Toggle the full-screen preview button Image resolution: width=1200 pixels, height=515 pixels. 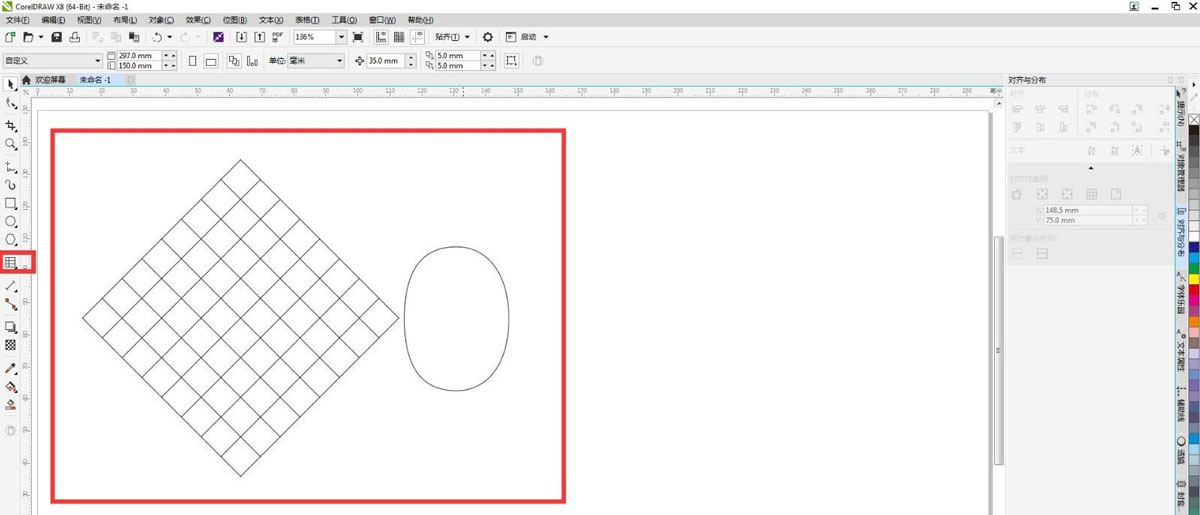[358, 37]
